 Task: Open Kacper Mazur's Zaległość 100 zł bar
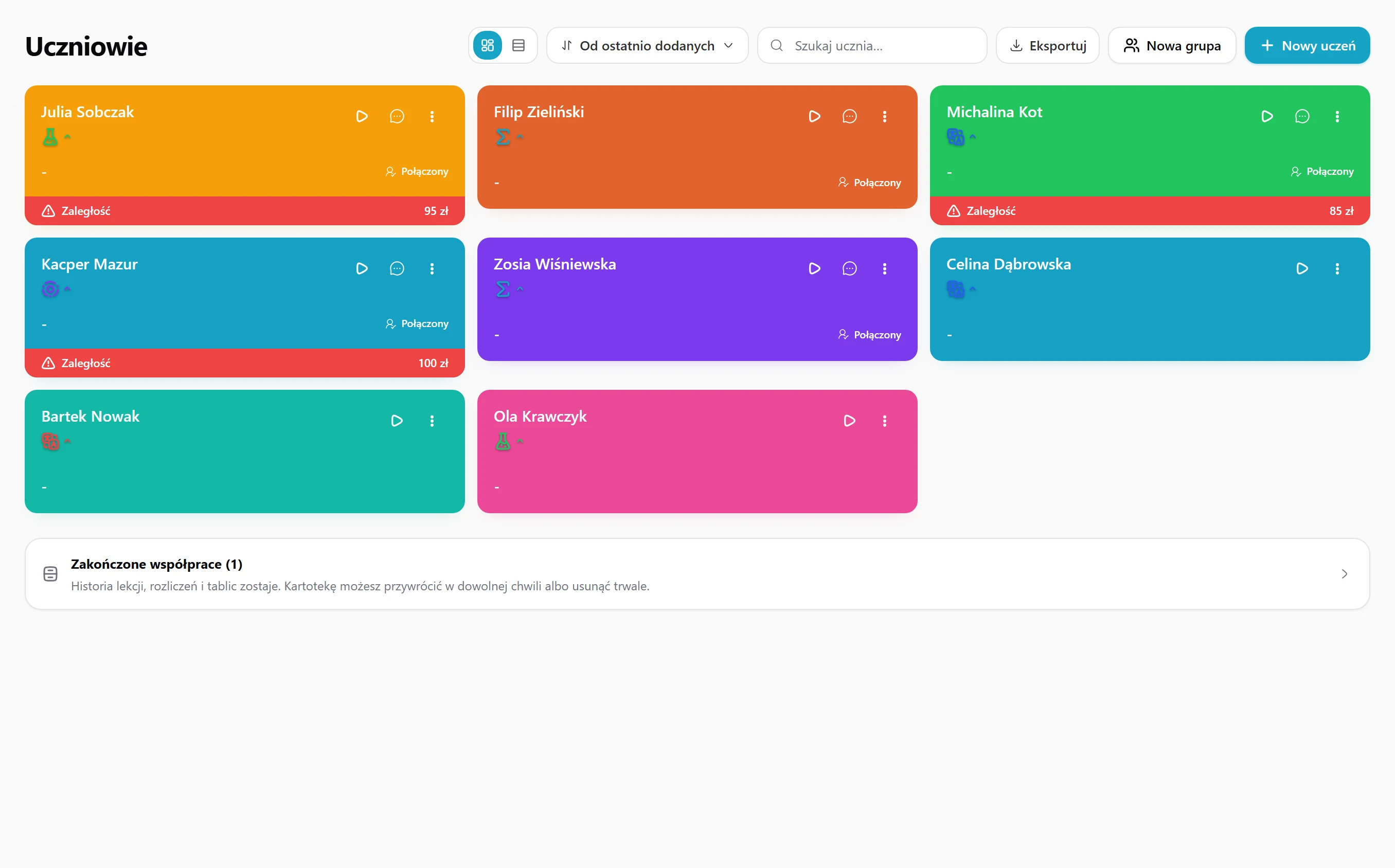[244, 363]
